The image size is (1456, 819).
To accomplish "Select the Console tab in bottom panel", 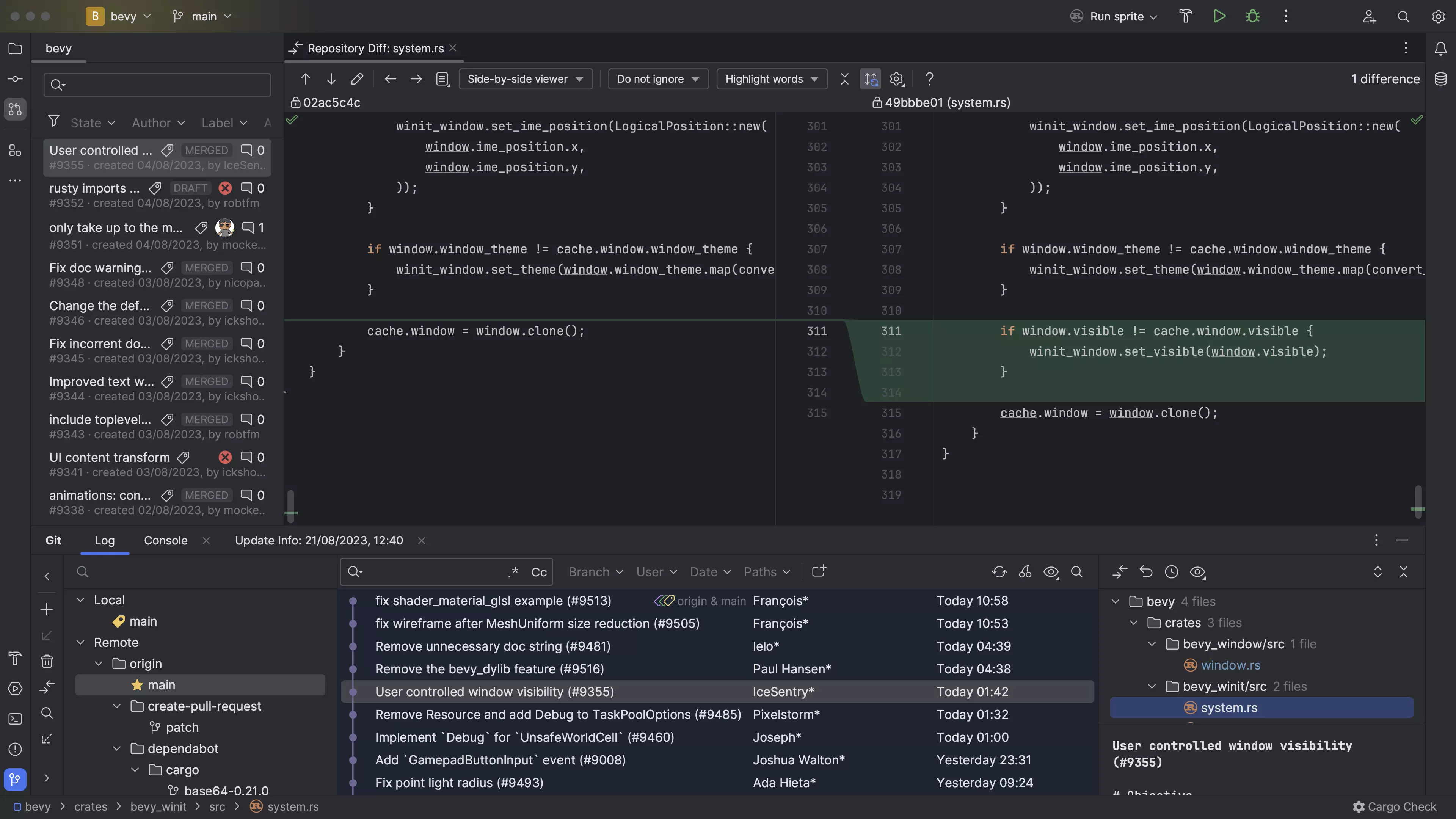I will pyautogui.click(x=166, y=540).
